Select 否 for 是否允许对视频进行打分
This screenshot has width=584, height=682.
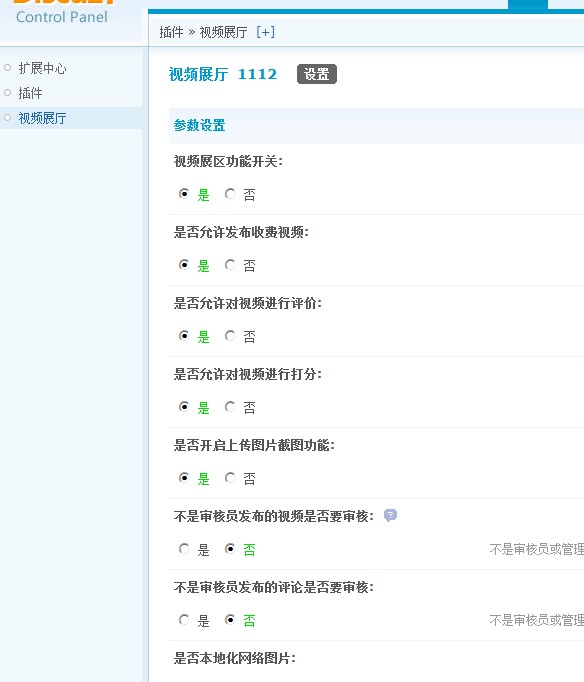point(230,407)
